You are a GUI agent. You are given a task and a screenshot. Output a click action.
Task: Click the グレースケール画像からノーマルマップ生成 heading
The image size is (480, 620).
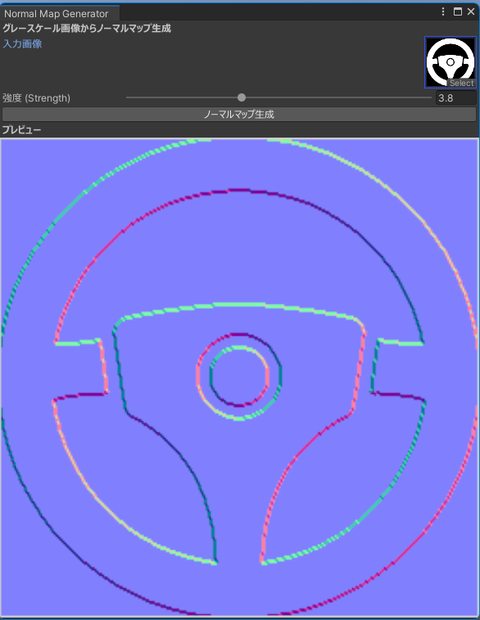pyautogui.click(x=87, y=28)
